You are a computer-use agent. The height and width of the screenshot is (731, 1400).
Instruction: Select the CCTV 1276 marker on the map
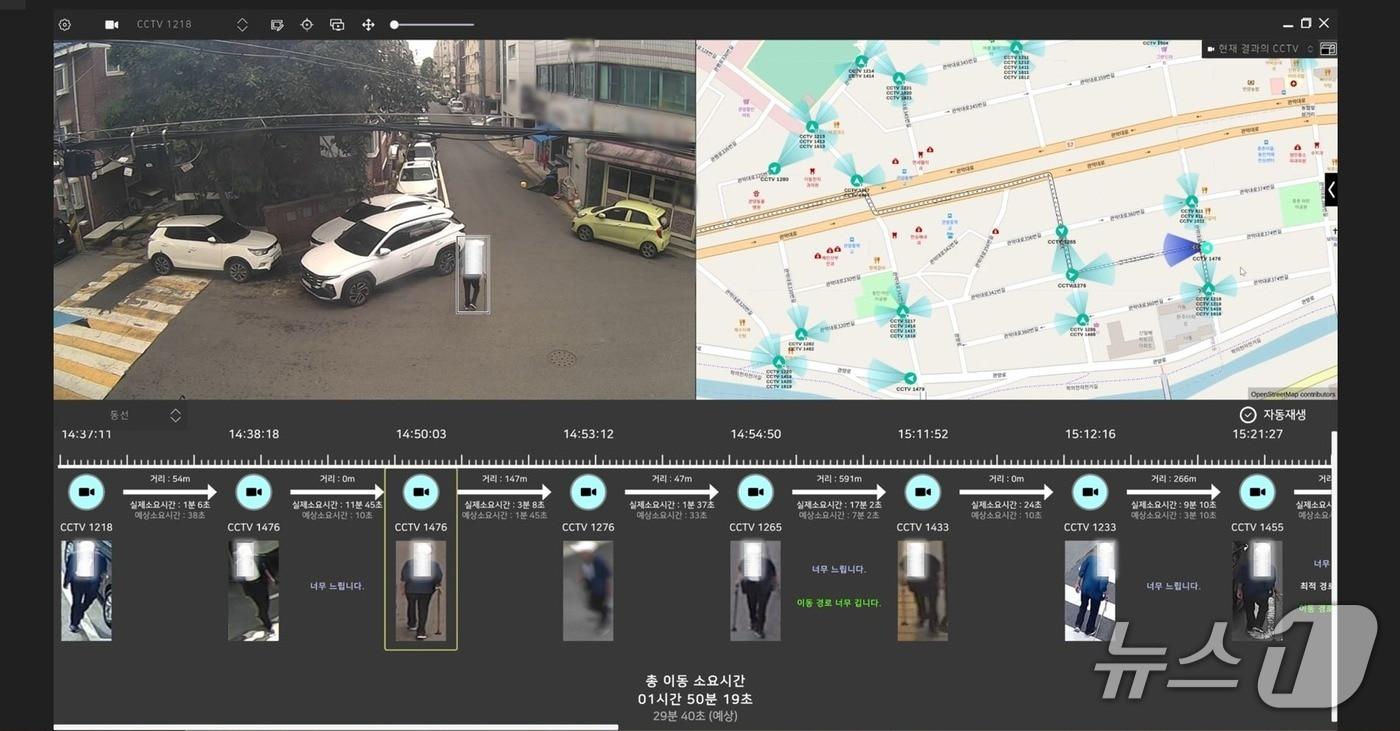pos(1071,275)
